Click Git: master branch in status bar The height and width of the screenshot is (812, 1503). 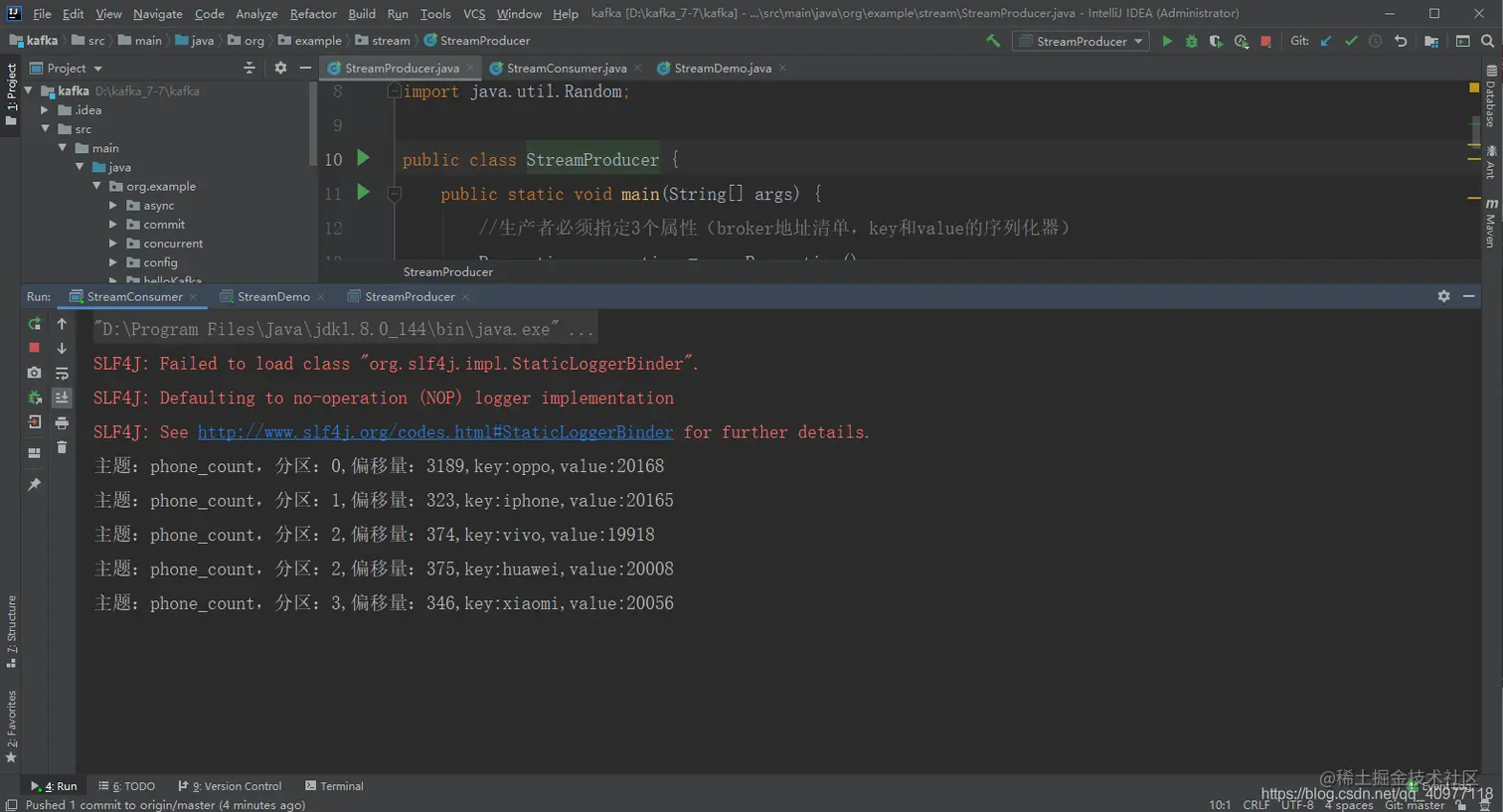point(1415,805)
